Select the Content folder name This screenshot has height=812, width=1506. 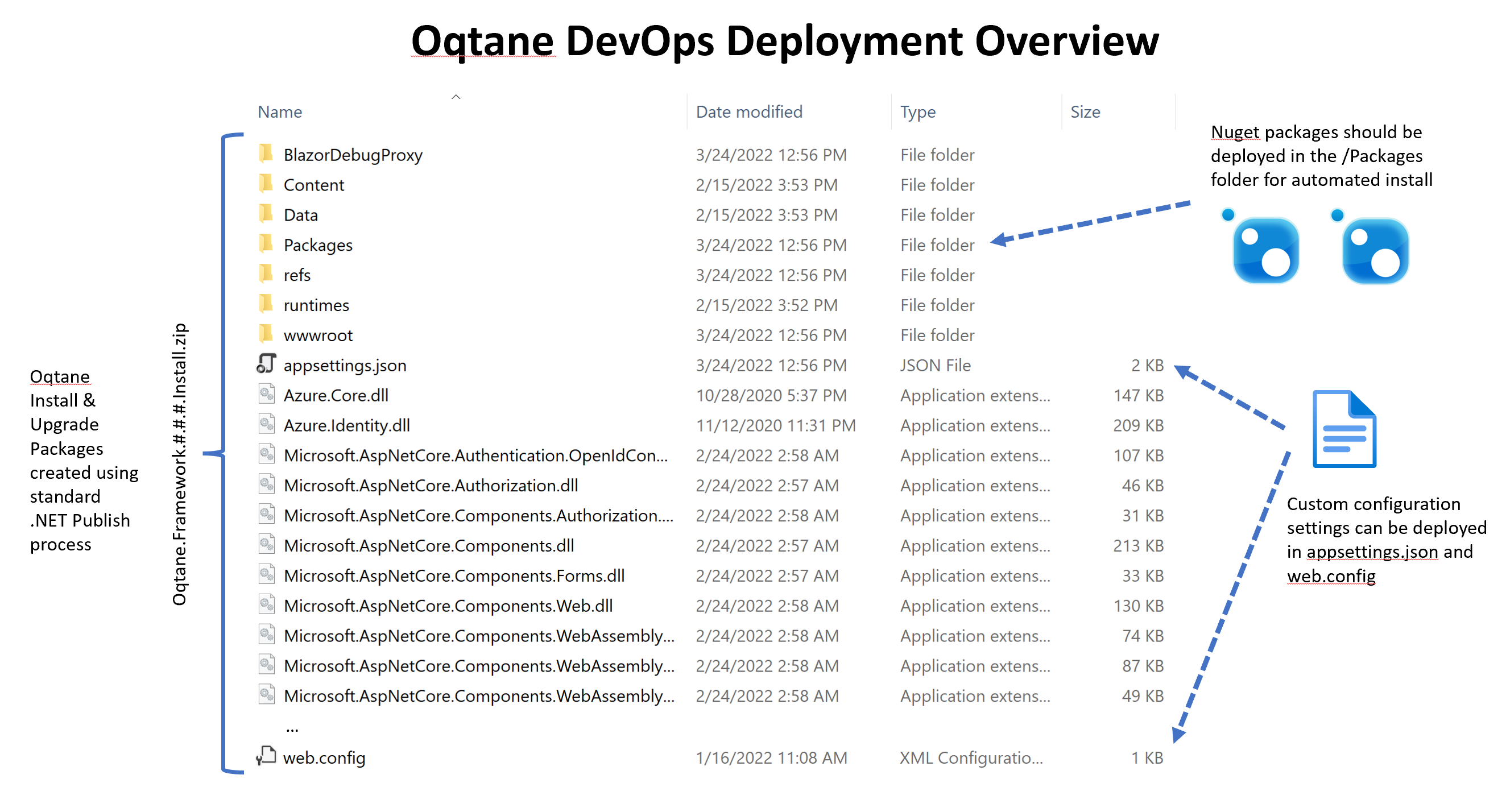click(314, 185)
